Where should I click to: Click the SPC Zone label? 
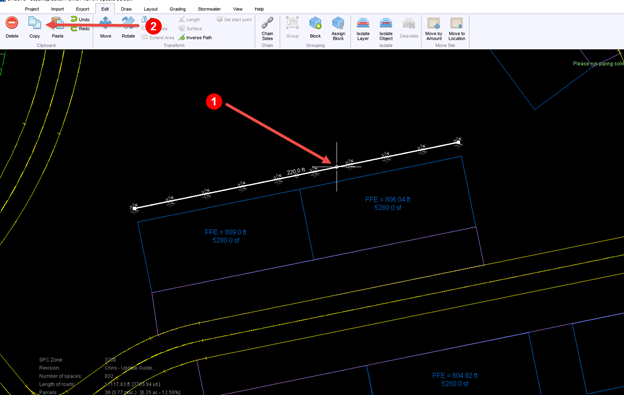tap(51, 360)
